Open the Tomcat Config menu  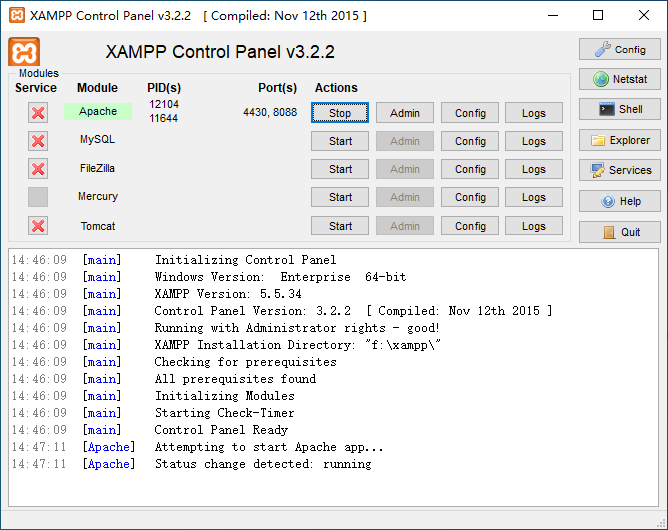pos(470,226)
